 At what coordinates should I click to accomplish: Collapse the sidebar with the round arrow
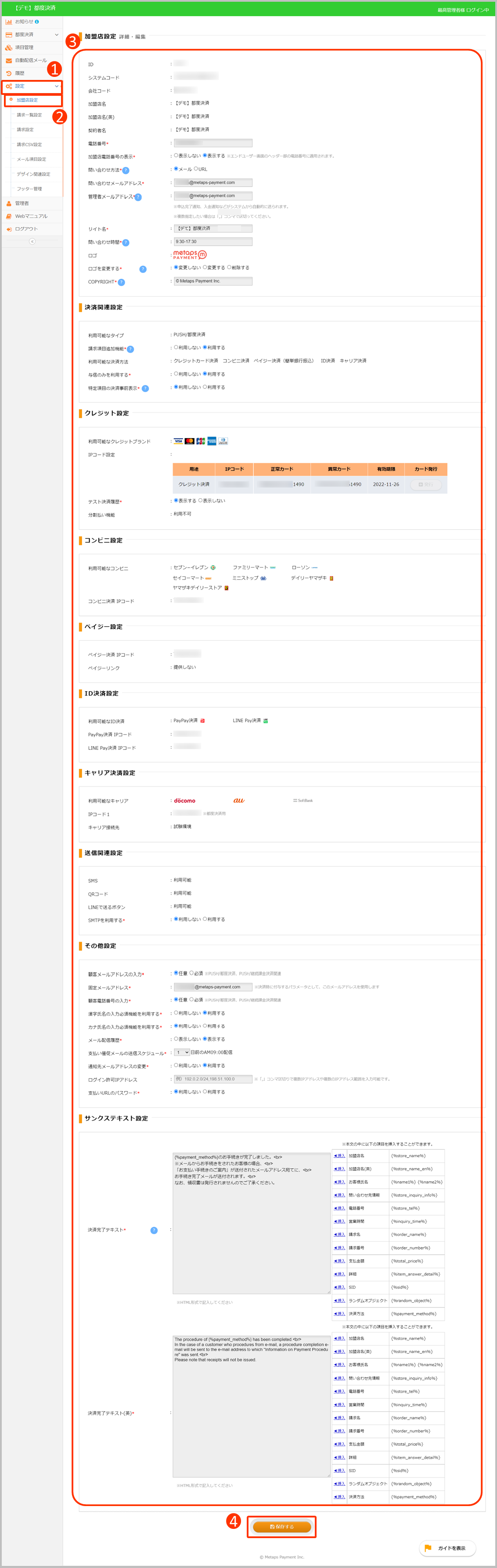pos(32,242)
